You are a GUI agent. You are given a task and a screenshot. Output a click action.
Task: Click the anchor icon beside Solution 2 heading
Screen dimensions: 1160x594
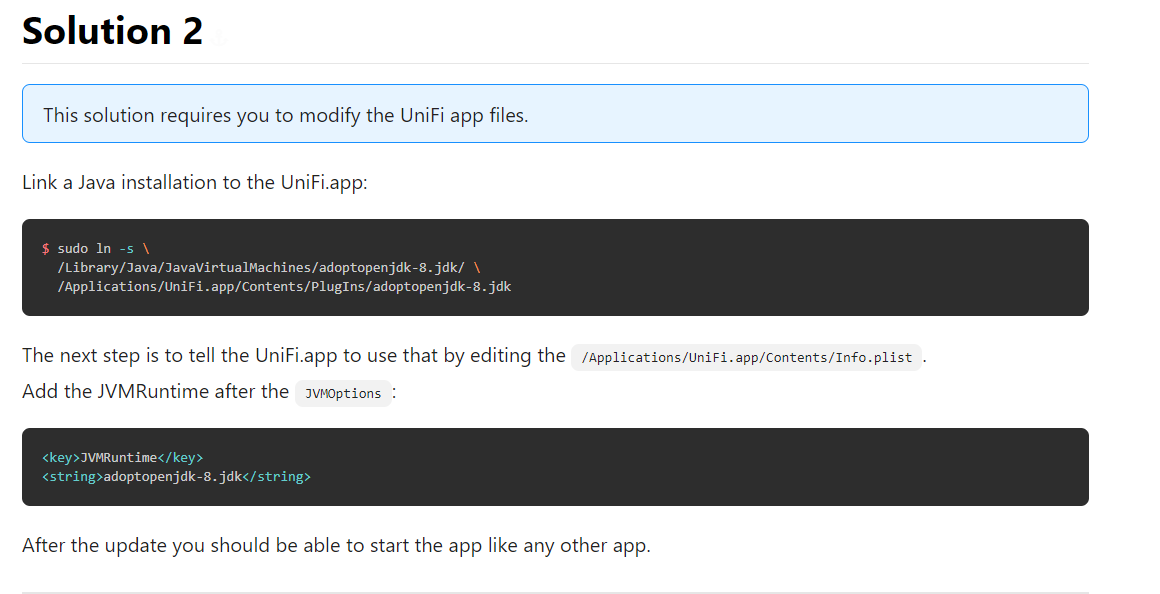click(x=220, y=35)
